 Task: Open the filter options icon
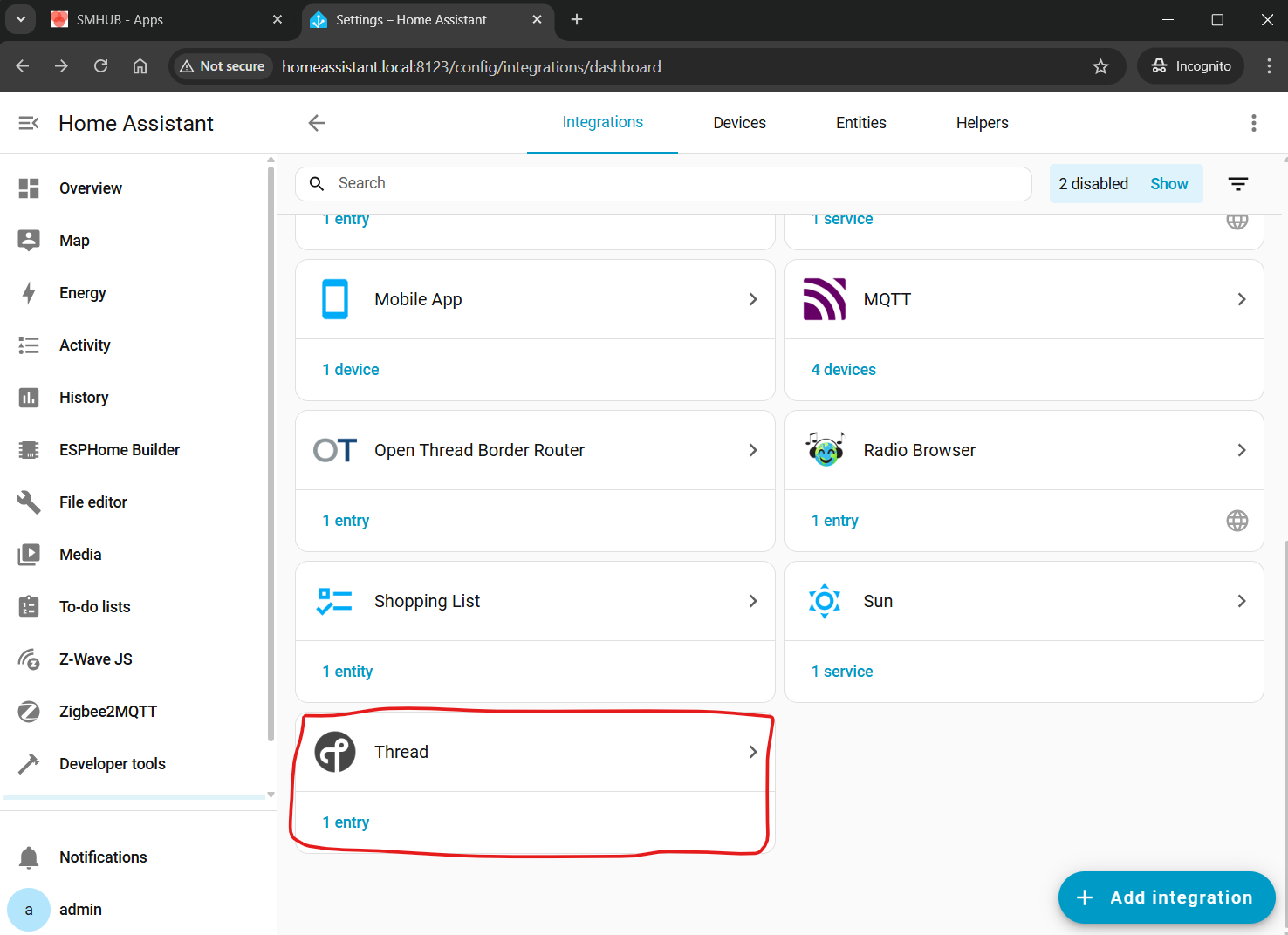pos(1237,184)
